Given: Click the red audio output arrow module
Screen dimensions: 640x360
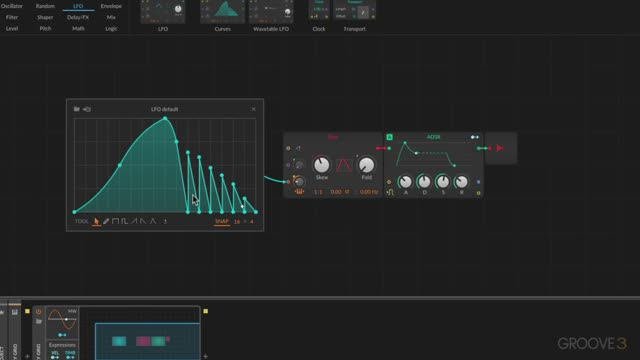Looking at the screenshot, I should pyautogui.click(x=500, y=148).
